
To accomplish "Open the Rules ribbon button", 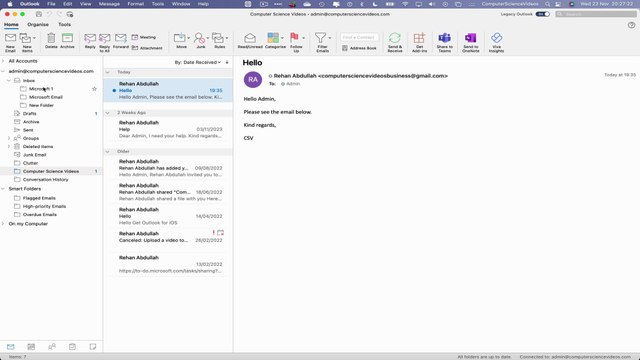I will (x=220, y=41).
